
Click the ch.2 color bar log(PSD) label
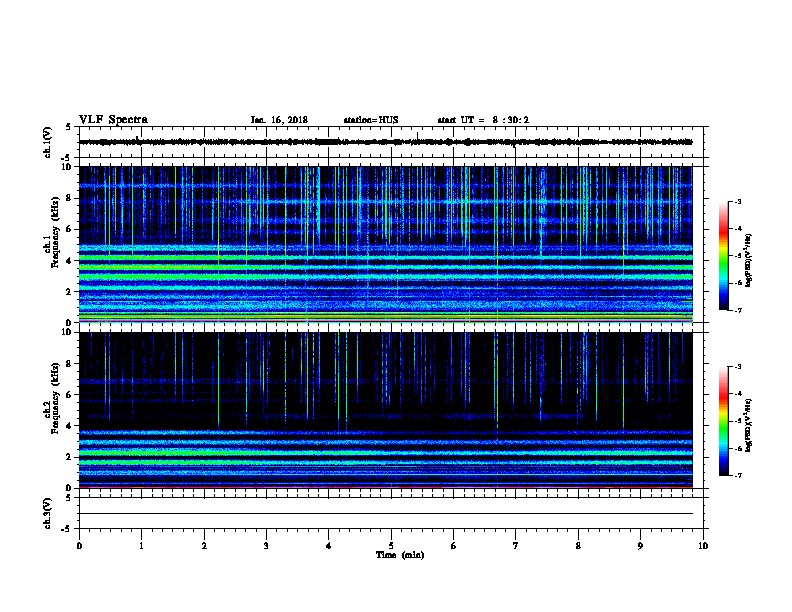tap(749, 425)
